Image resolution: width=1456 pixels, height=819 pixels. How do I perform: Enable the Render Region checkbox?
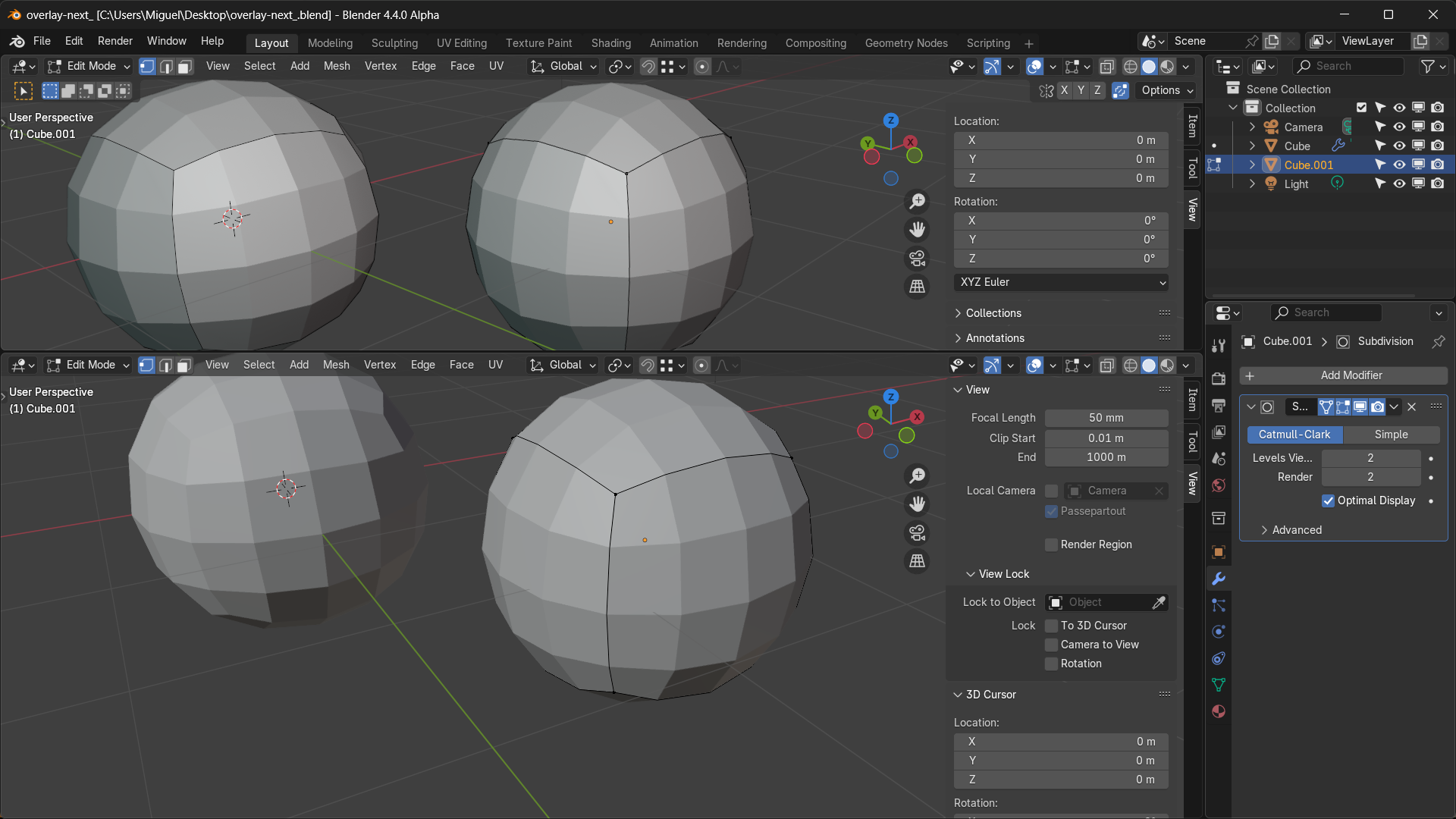coord(1051,544)
